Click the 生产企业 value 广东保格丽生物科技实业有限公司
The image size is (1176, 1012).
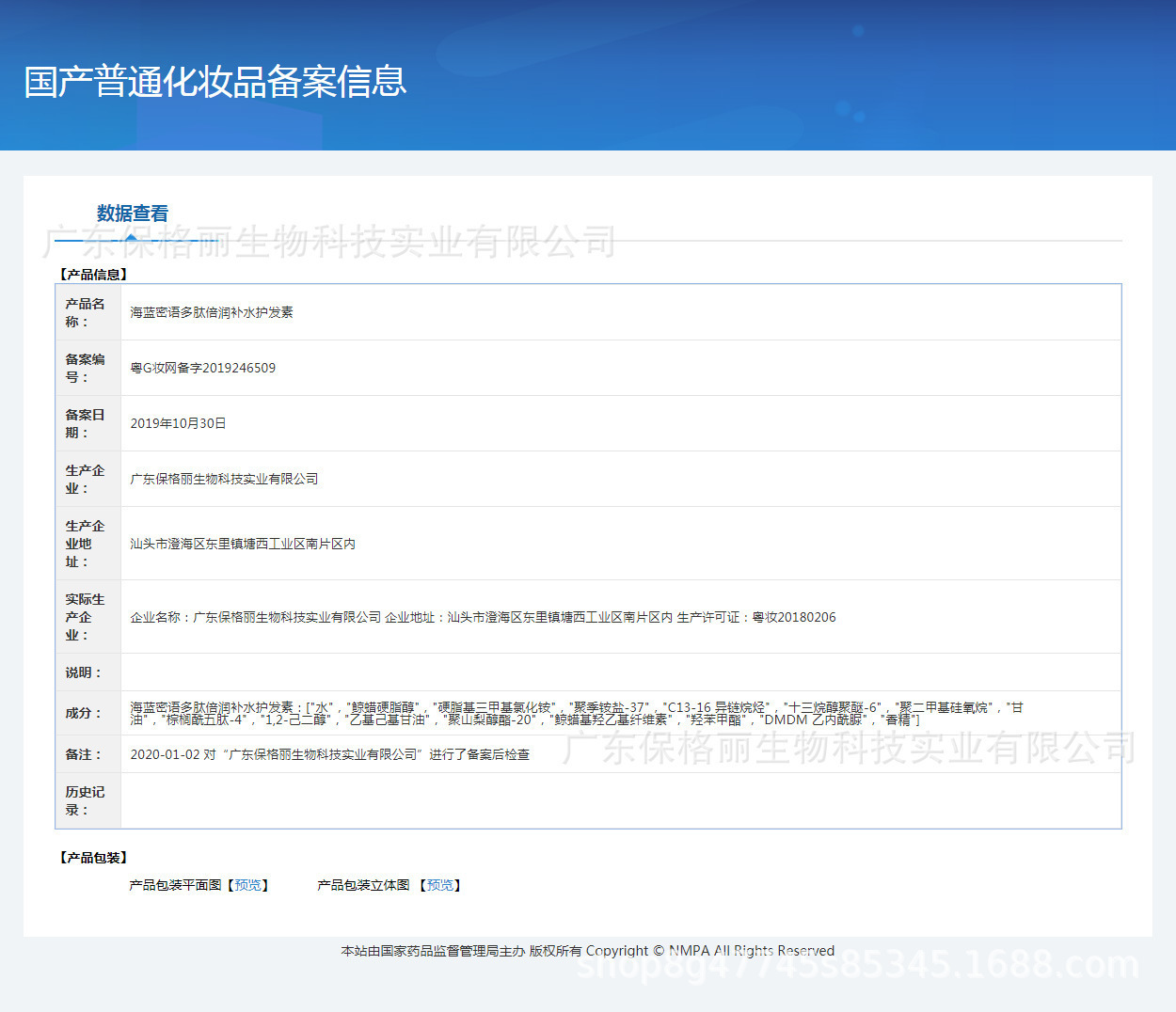tap(224, 479)
